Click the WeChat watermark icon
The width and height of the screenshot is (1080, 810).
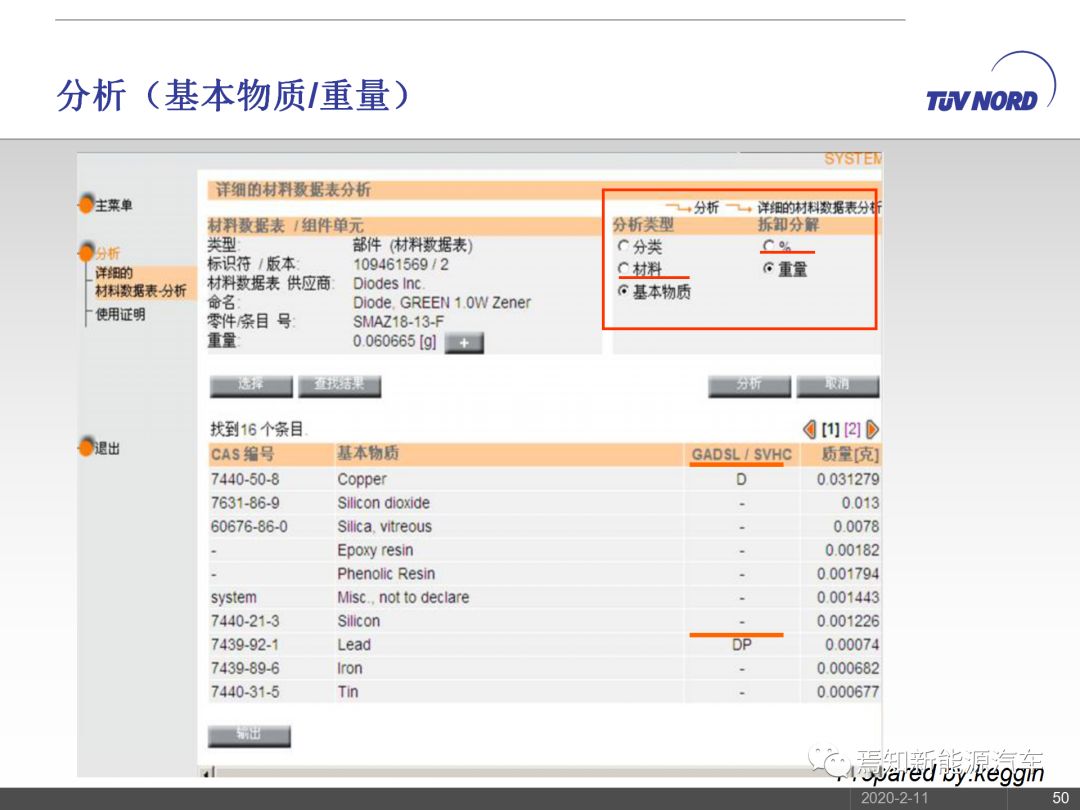[x=830, y=762]
